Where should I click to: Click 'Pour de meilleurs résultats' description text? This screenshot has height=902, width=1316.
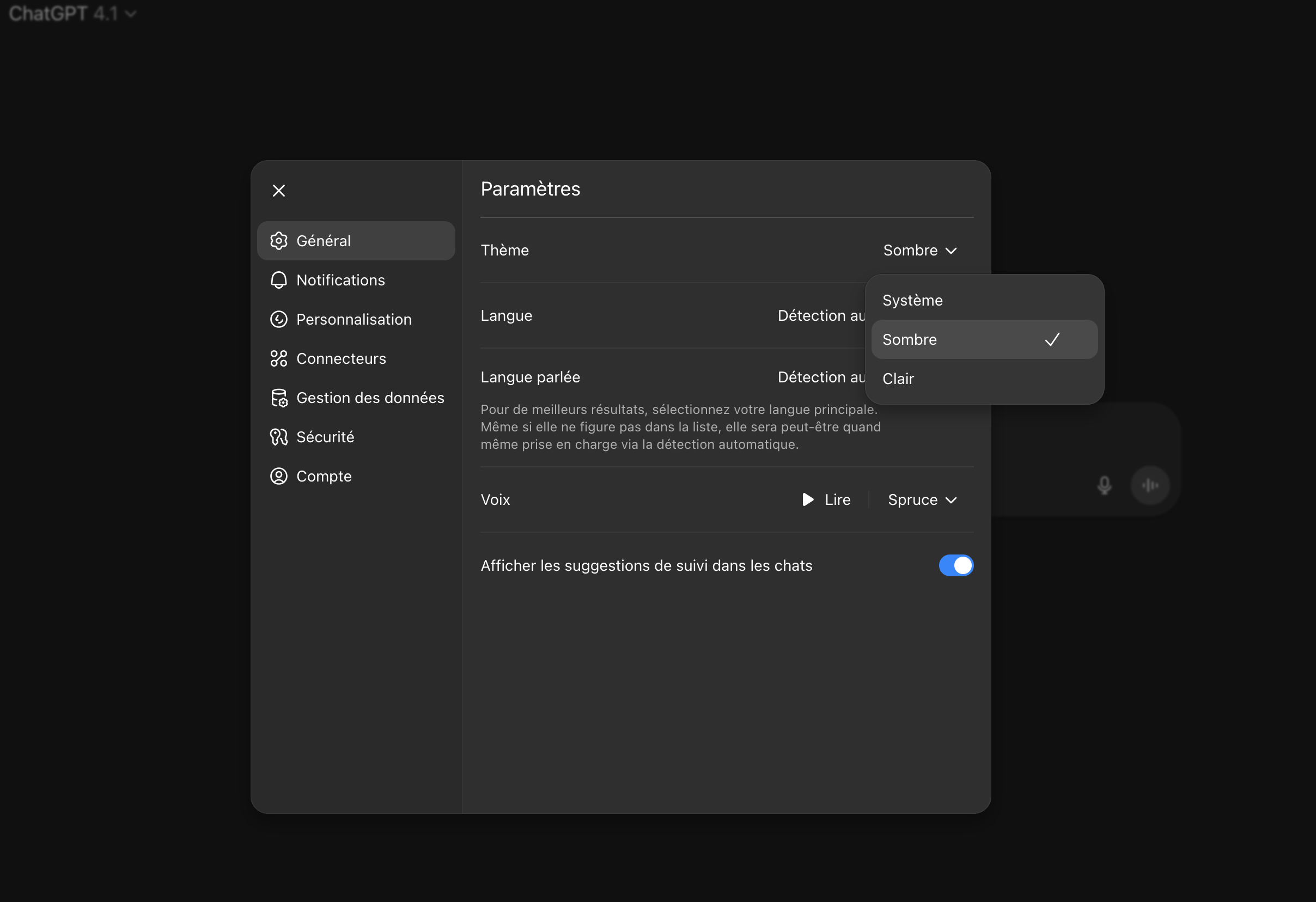click(681, 427)
